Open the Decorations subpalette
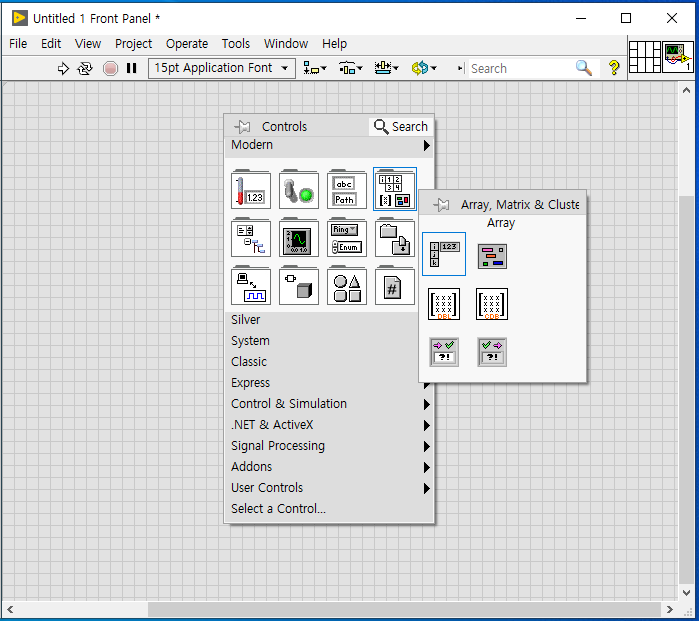The height and width of the screenshot is (621, 699). (x=347, y=286)
